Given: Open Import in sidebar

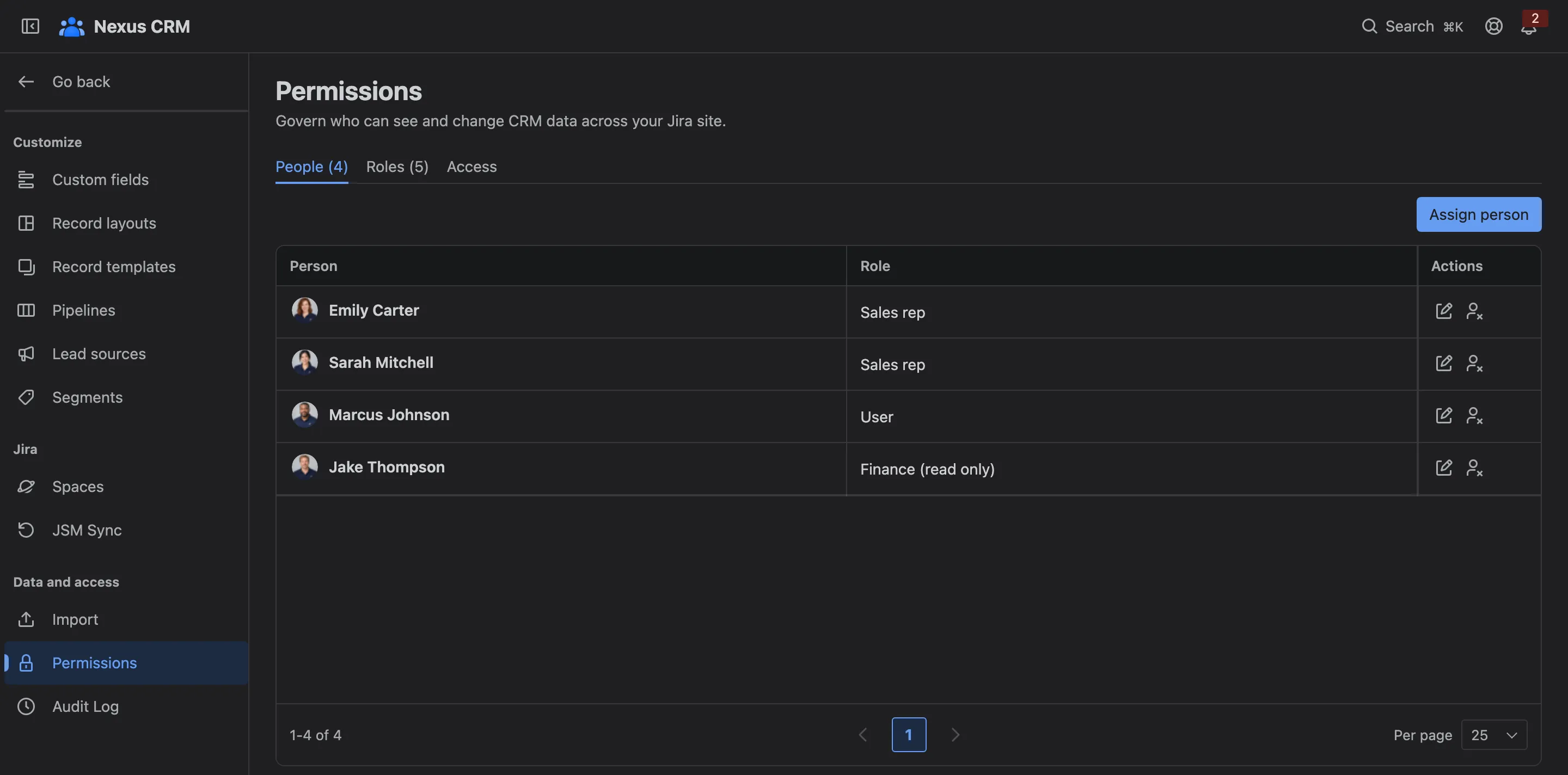Looking at the screenshot, I should (x=126, y=619).
